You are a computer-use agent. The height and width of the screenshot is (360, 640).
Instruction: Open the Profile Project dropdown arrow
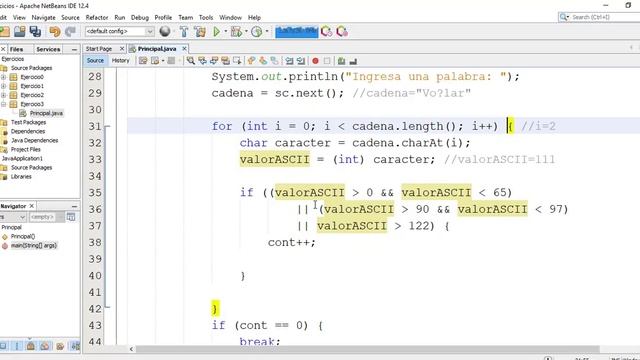tap(267, 31)
